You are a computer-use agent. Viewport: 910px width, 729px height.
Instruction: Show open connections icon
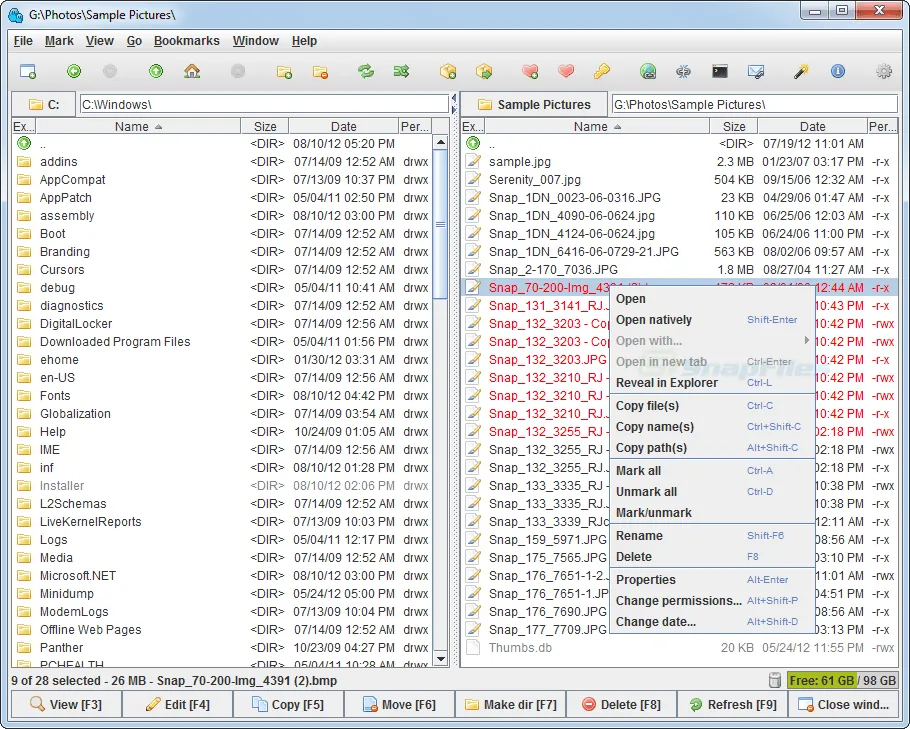pyautogui.click(x=684, y=71)
